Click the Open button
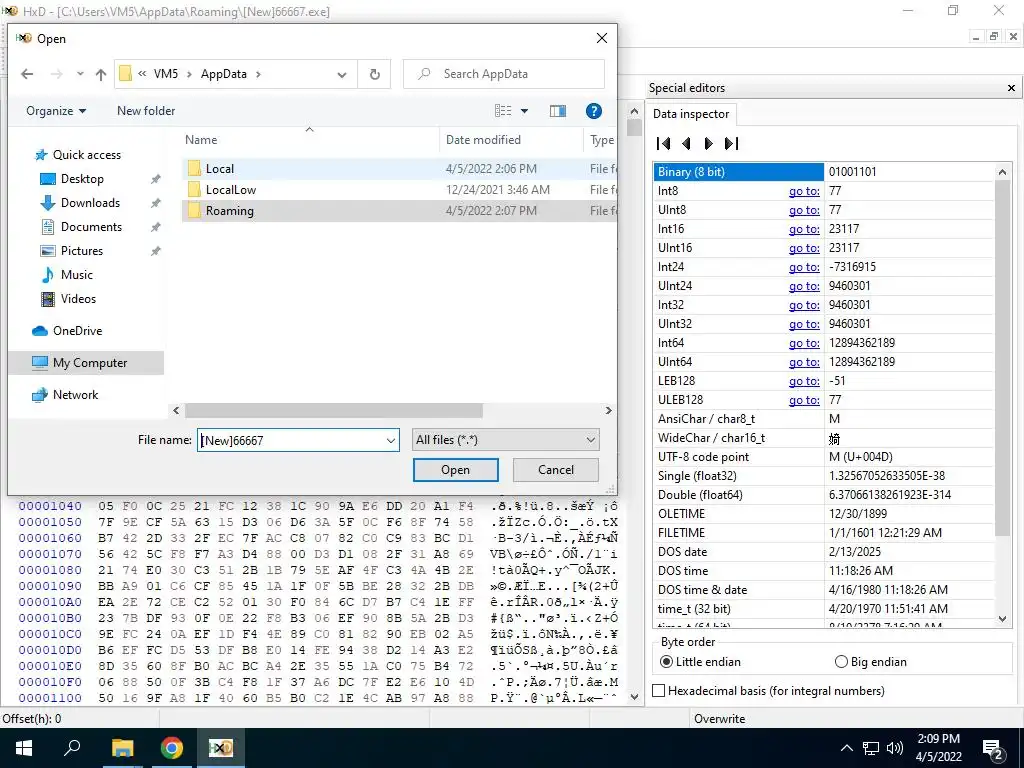This screenshot has width=1024, height=768. click(x=455, y=470)
